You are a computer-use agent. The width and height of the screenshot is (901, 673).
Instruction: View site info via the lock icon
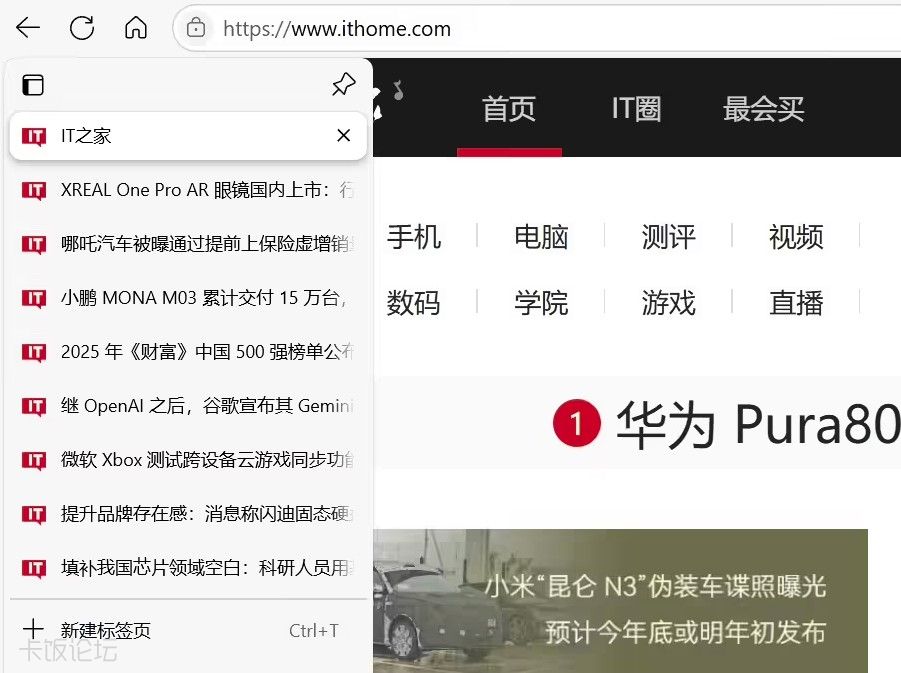pos(196,28)
